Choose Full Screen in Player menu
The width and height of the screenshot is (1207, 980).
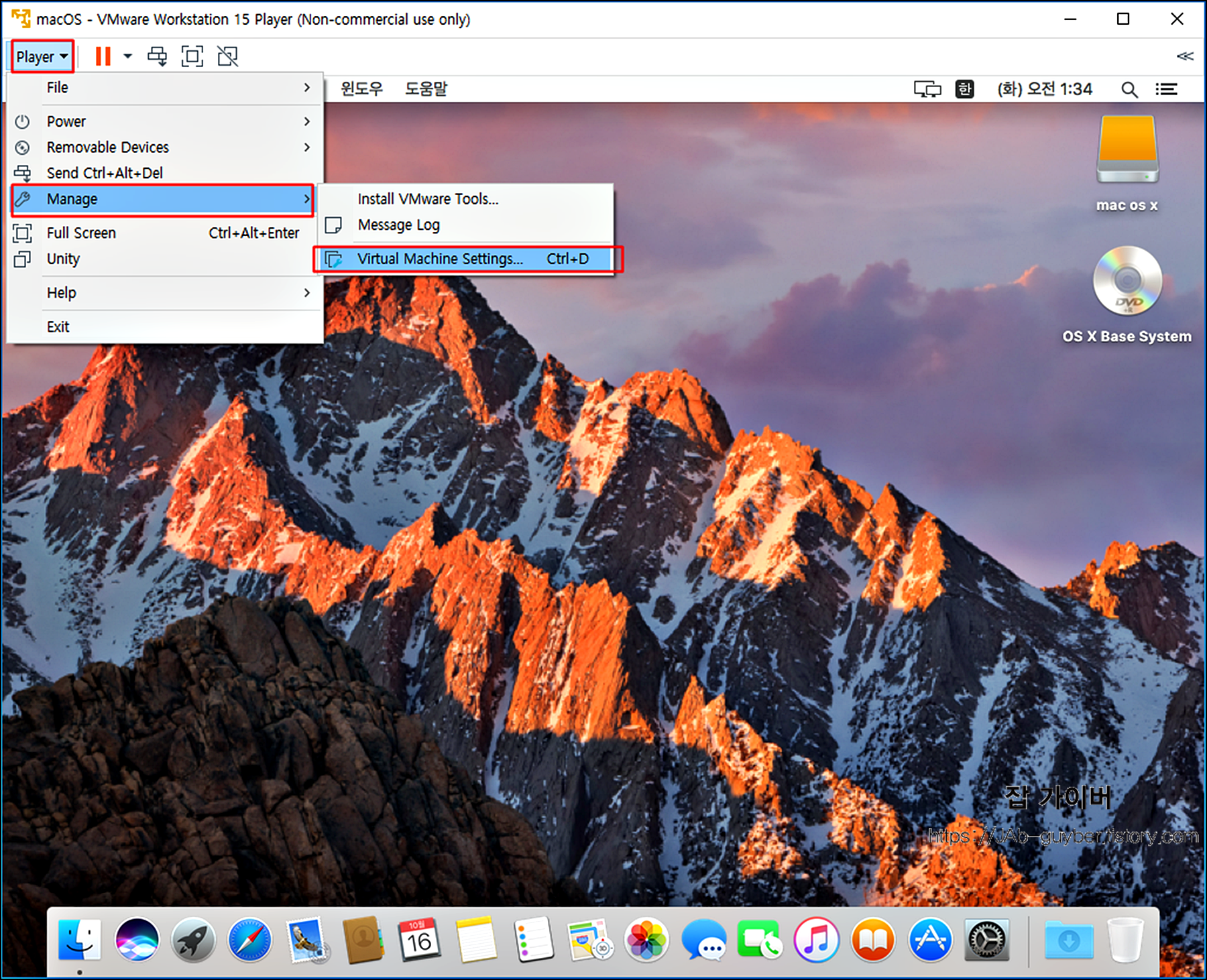coord(165,233)
